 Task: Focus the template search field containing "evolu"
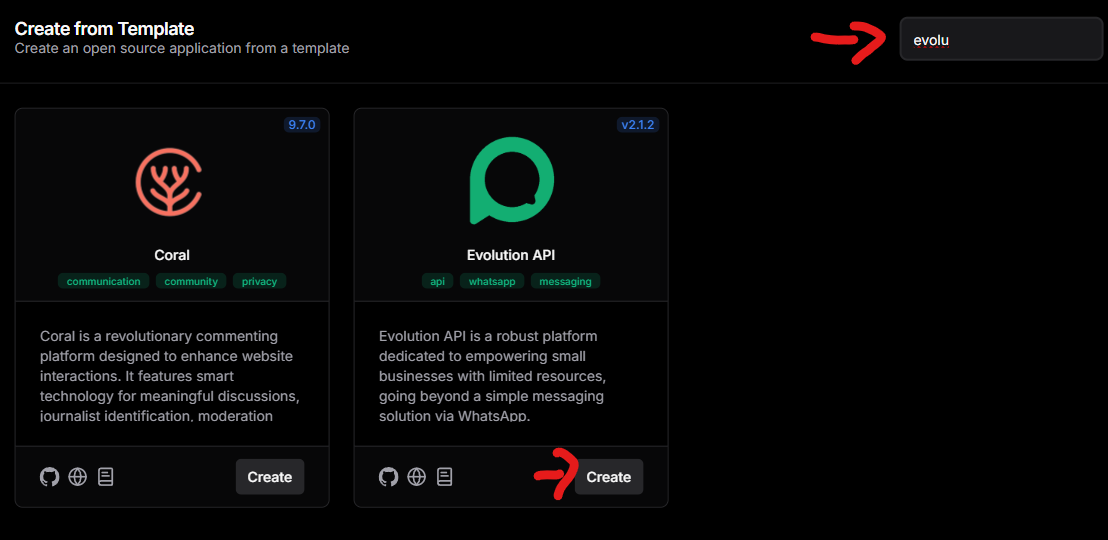(1000, 40)
